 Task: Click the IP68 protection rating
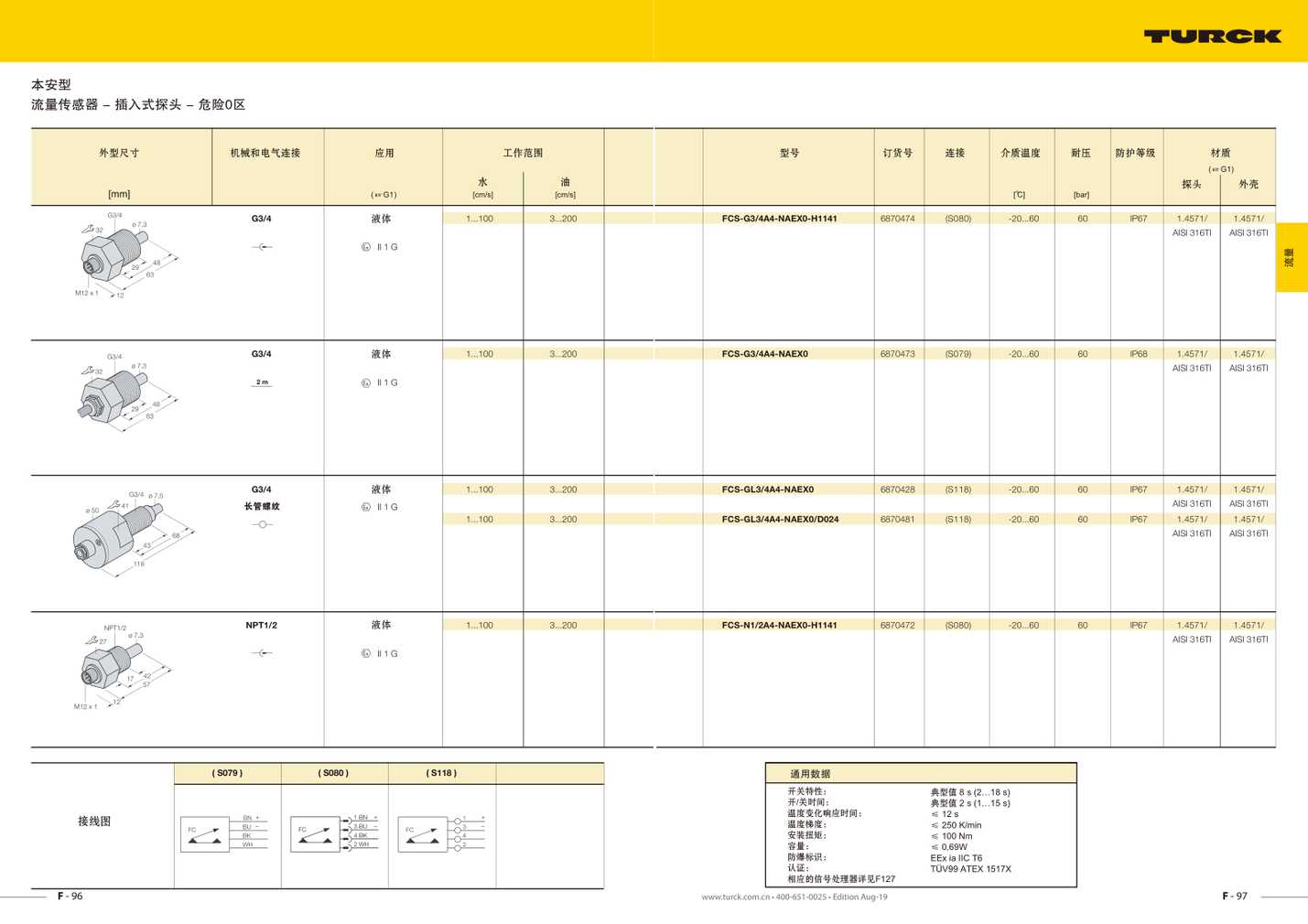[x=1138, y=354]
